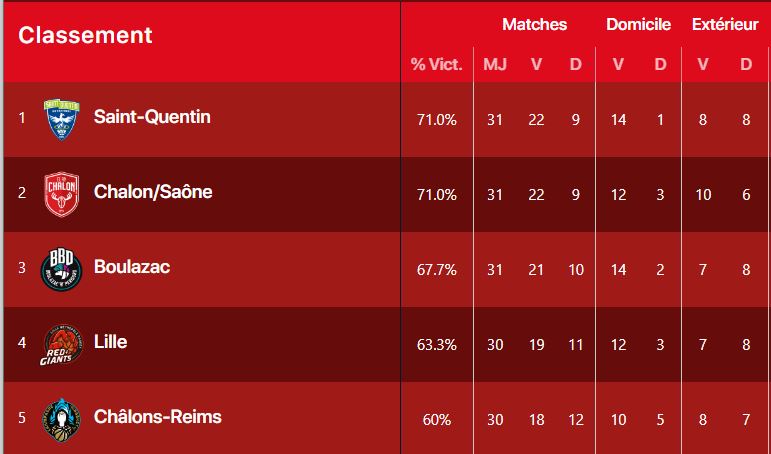The height and width of the screenshot is (454, 771).
Task: Select the Domicile group header
Action: 638,24
